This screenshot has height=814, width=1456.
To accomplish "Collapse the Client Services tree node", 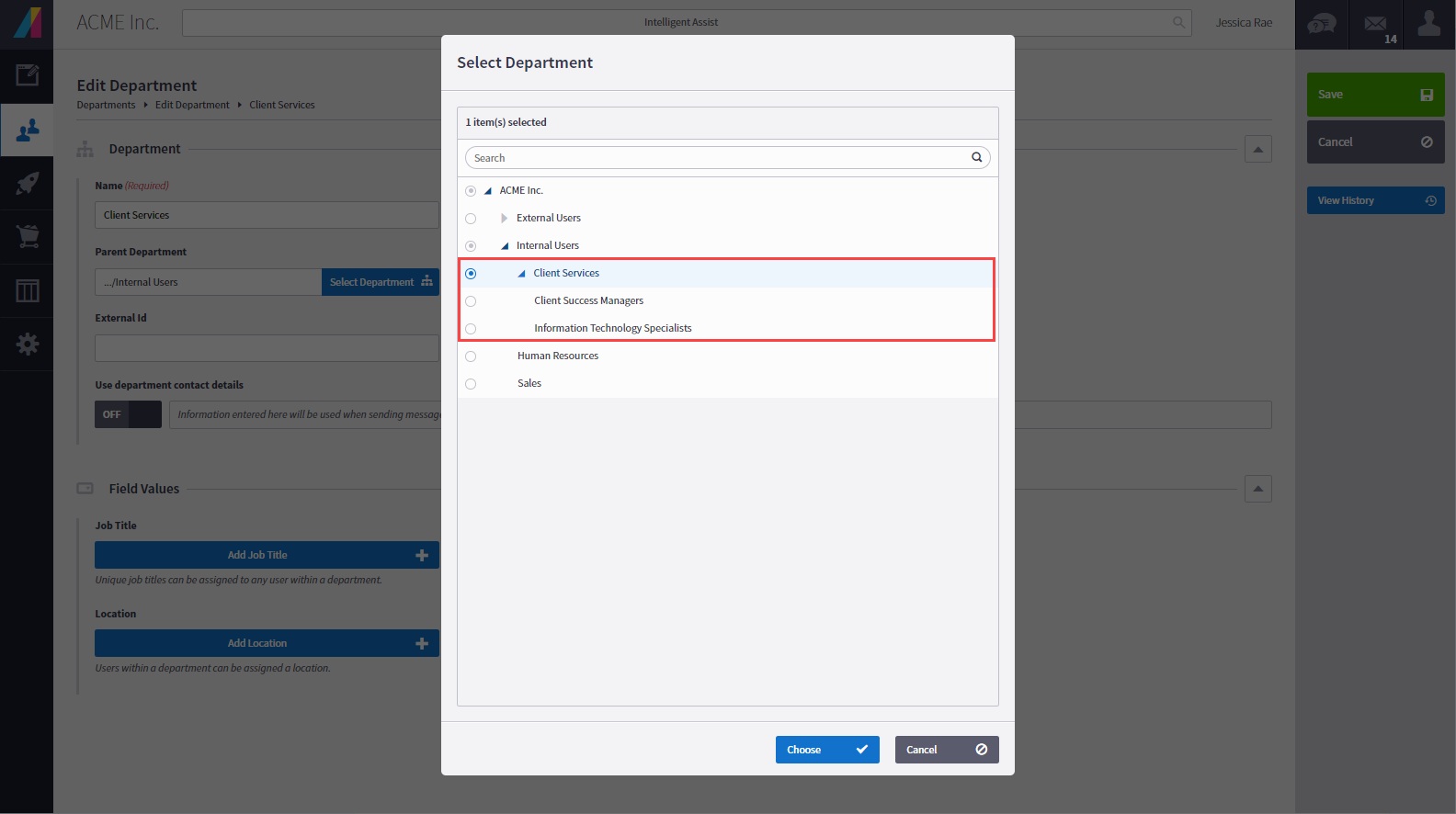I will point(521,274).
